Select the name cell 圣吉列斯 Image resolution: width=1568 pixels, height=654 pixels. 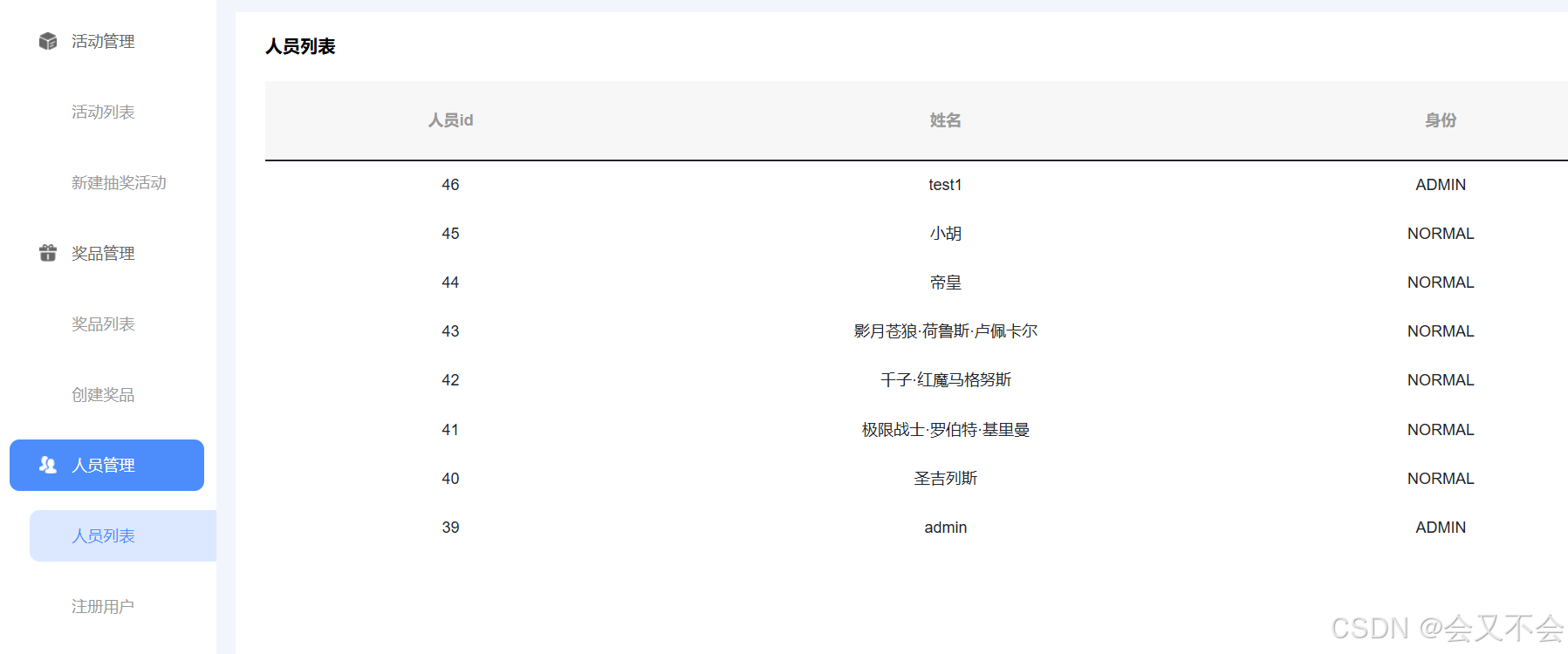[x=945, y=479]
